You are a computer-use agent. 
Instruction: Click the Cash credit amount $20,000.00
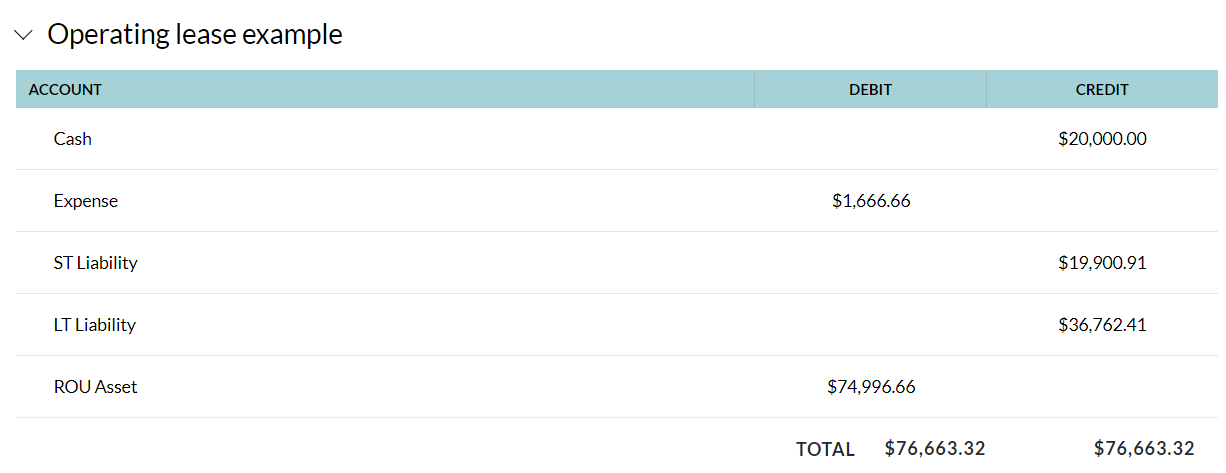click(1102, 139)
